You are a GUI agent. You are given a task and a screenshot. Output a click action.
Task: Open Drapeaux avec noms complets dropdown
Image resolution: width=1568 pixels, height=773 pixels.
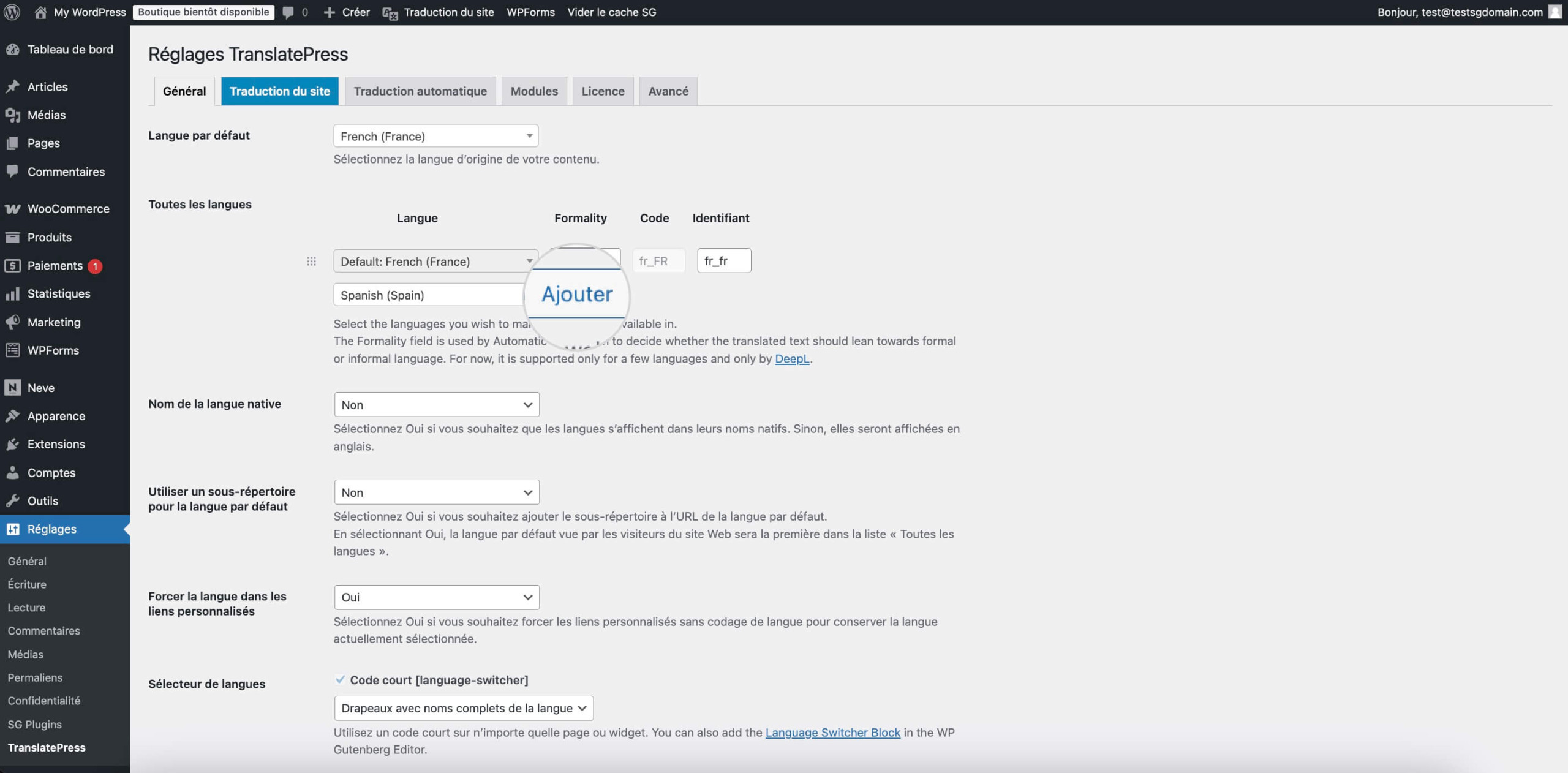tap(464, 708)
